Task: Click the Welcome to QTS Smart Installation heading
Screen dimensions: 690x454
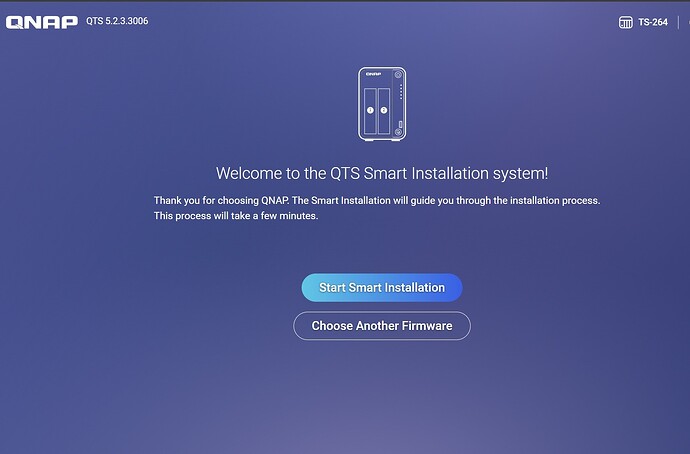Action: [382, 173]
